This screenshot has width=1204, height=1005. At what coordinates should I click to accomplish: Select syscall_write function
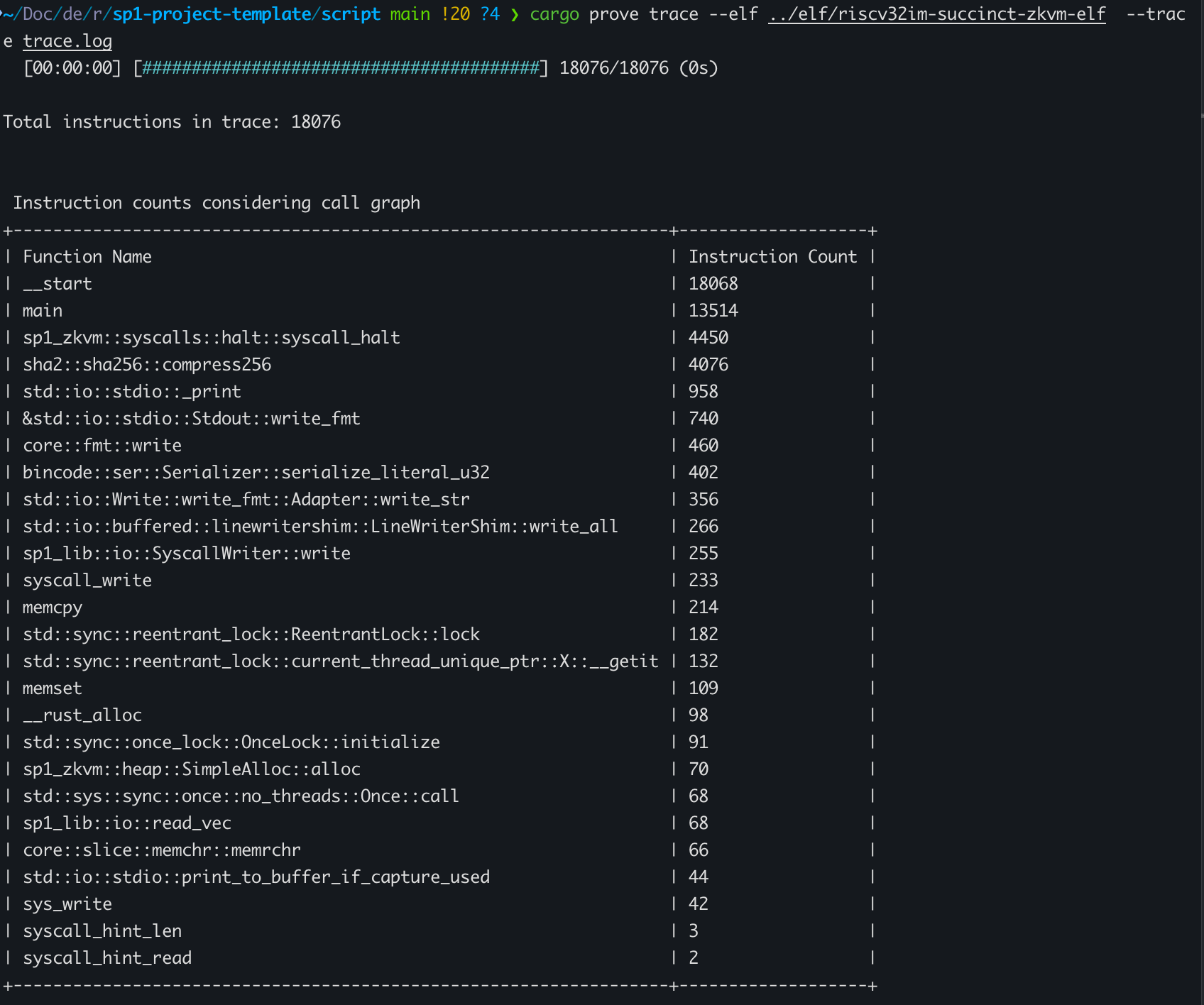point(87,581)
